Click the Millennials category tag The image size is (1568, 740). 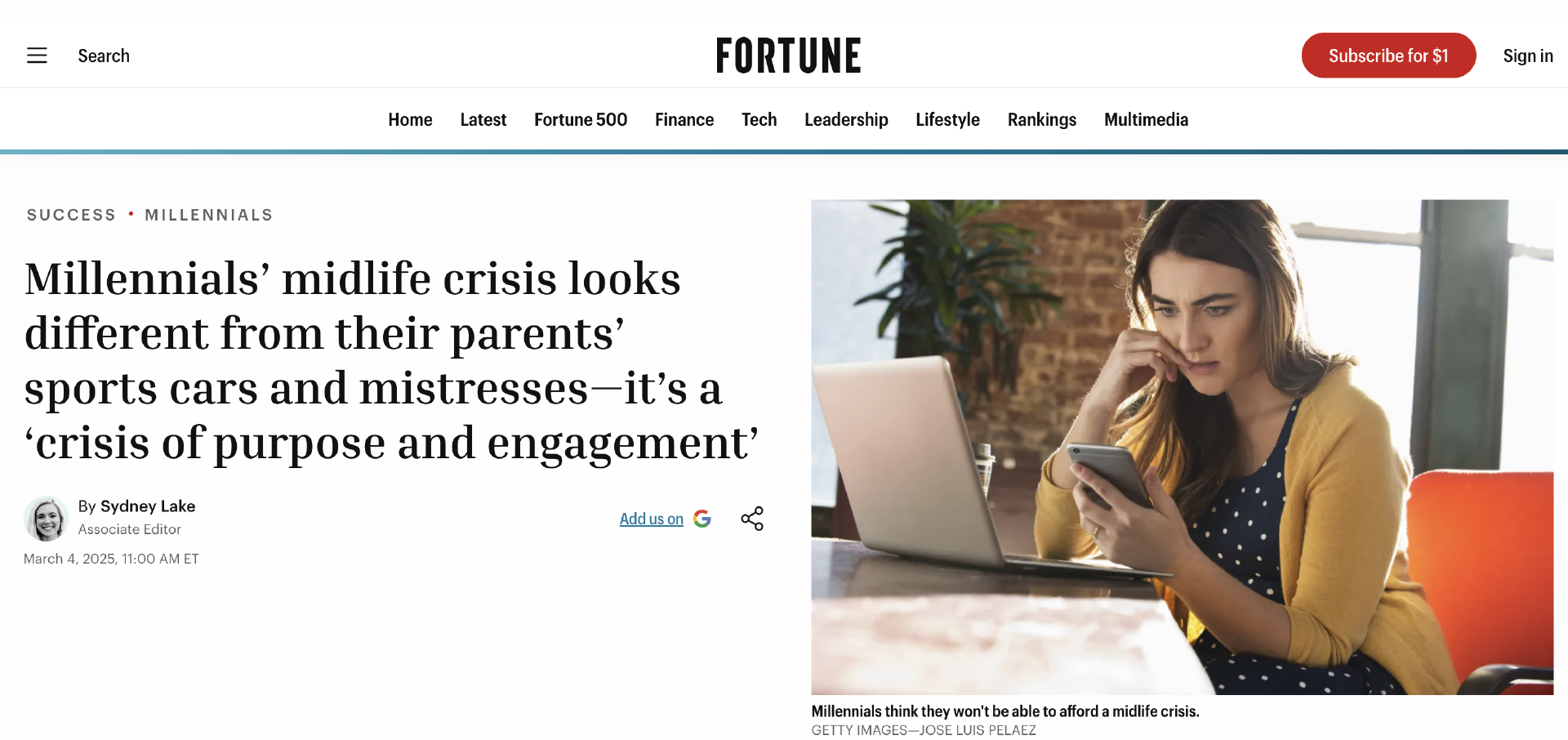pos(209,215)
